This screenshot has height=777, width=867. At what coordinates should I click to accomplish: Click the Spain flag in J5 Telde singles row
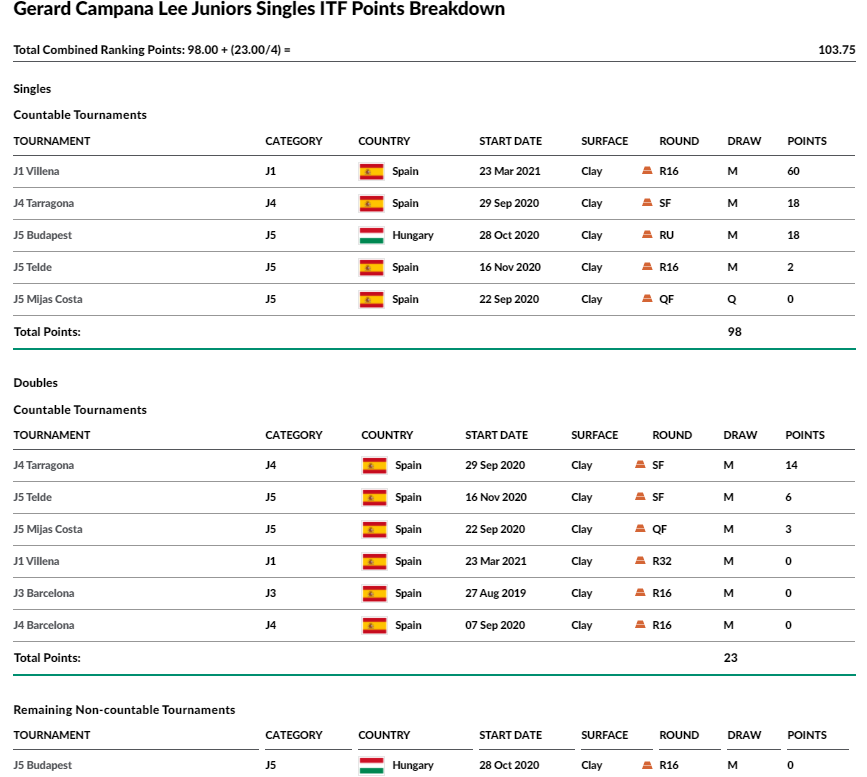[371, 268]
